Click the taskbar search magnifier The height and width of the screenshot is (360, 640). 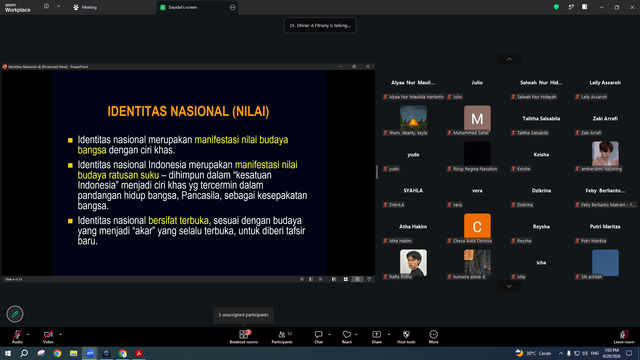coord(24,353)
